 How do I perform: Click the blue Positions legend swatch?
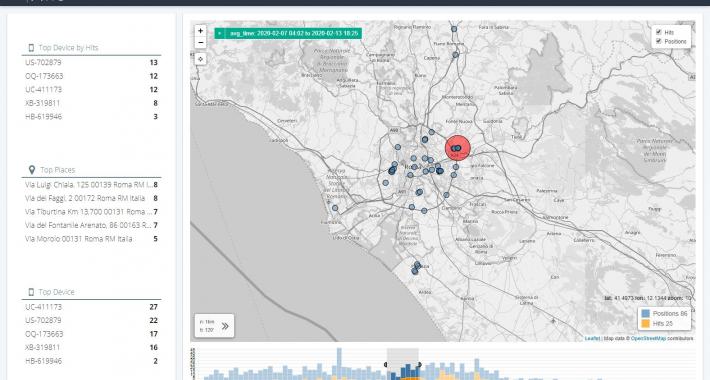tap(646, 313)
